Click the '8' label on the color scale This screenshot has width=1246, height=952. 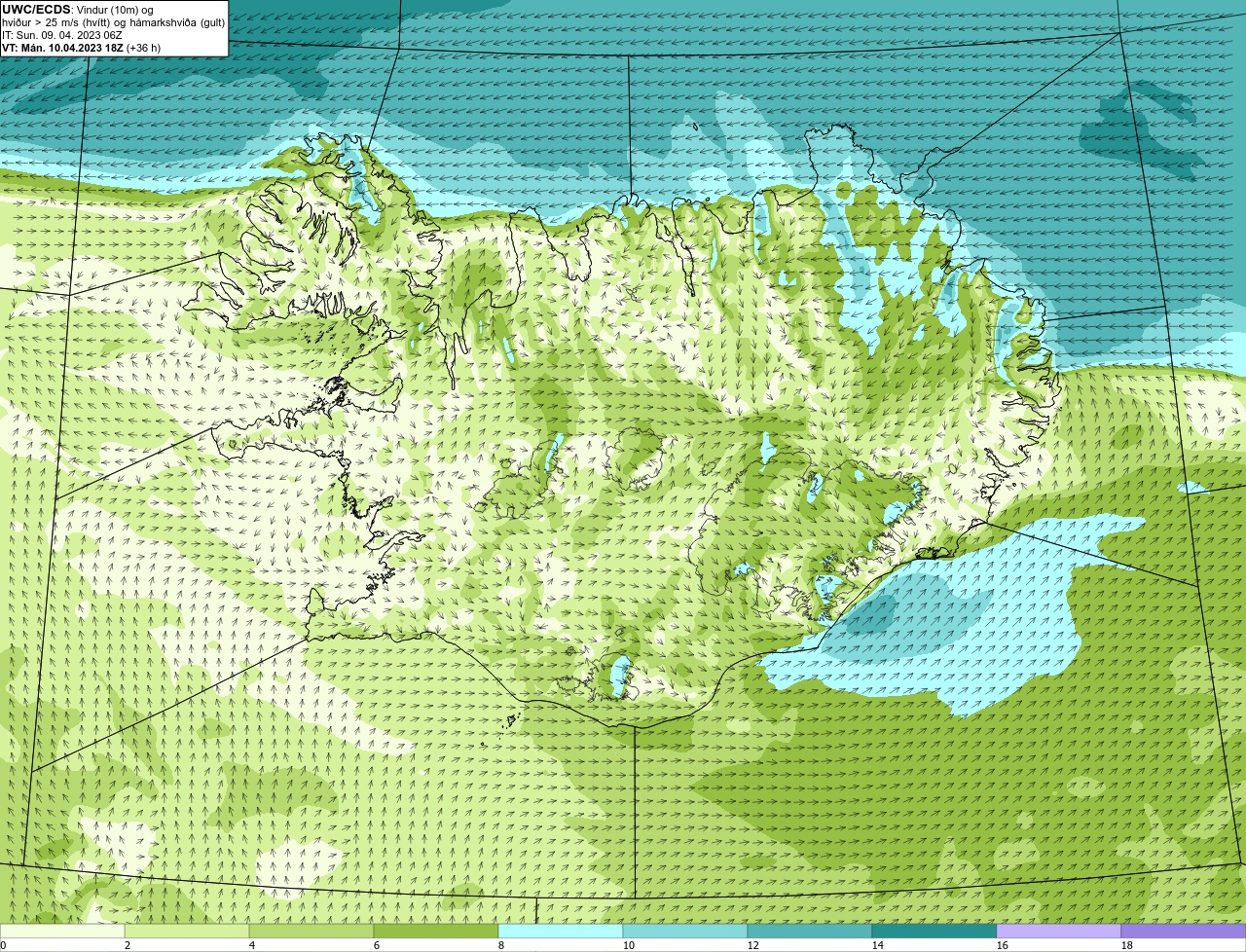pos(501,945)
